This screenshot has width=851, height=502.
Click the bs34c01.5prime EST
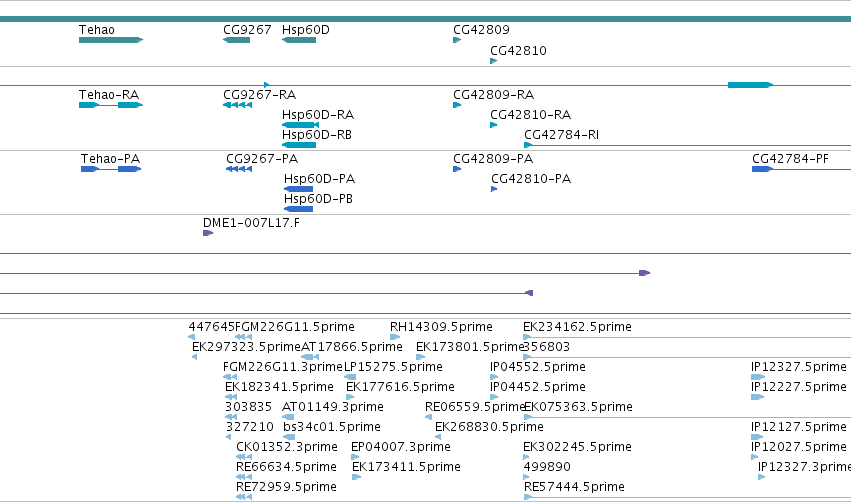[x=289, y=437]
